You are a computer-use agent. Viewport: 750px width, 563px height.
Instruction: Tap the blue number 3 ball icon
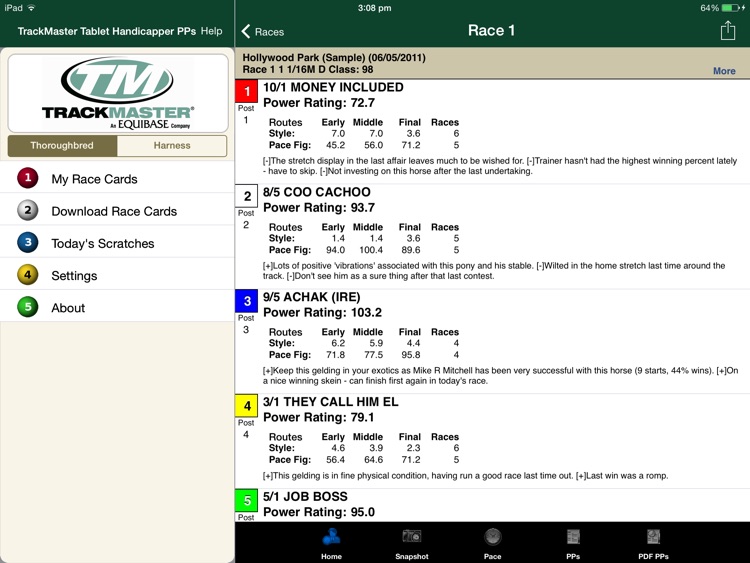28,242
